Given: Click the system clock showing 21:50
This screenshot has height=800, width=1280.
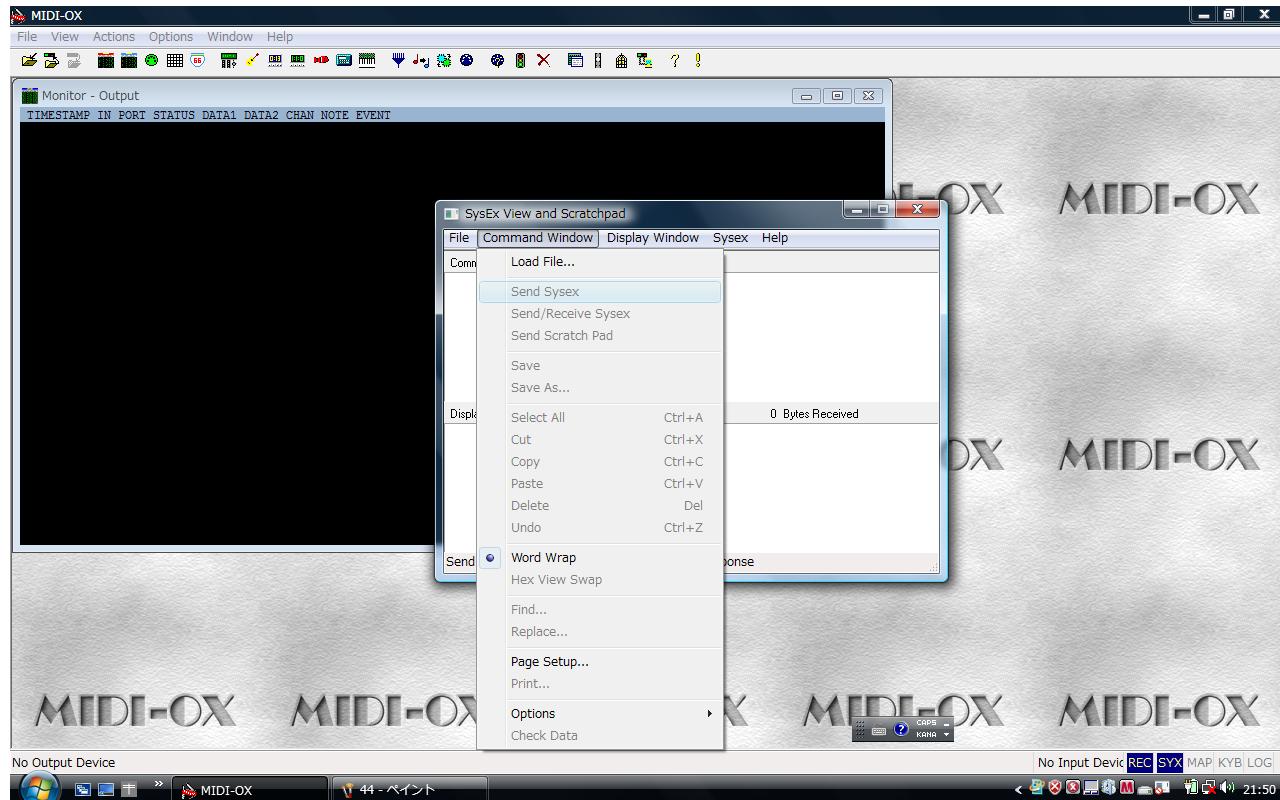Looking at the screenshot, I should point(1259,790).
